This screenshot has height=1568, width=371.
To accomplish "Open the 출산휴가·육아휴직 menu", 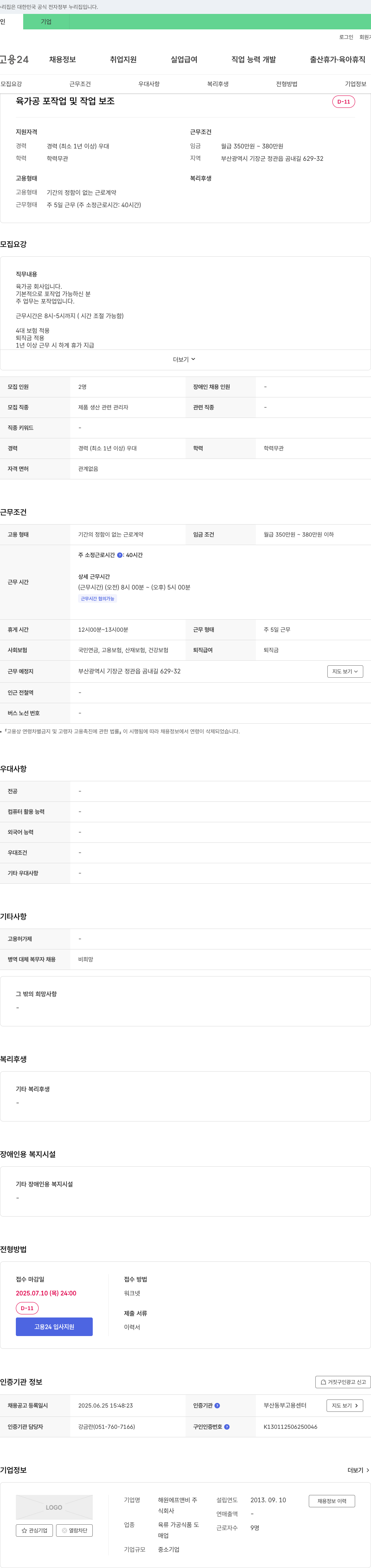I will click(x=337, y=60).
